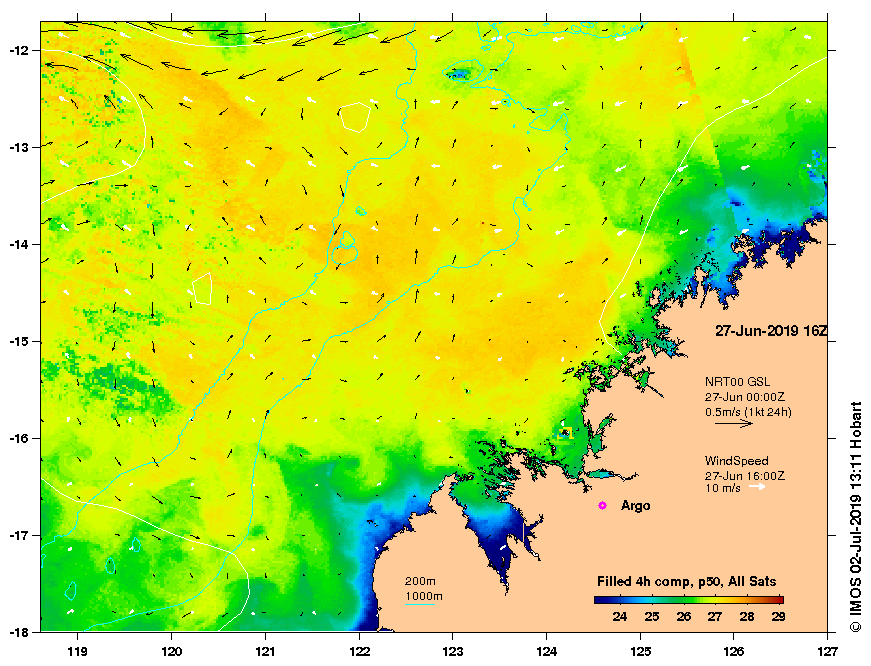Click the NRT00 GSL label
The image size is (871, 666).
737,382
